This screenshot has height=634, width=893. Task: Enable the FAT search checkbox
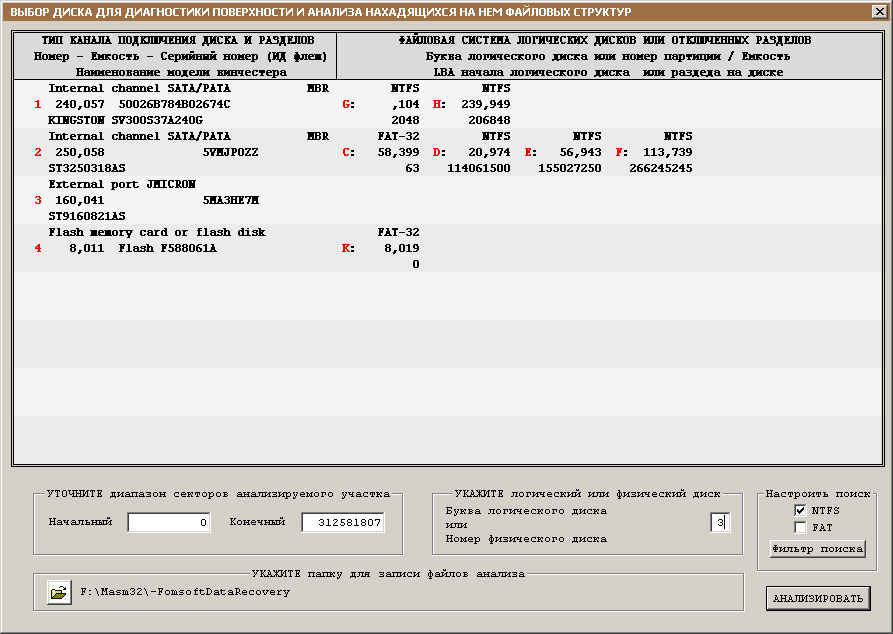(x=800, y=527)
